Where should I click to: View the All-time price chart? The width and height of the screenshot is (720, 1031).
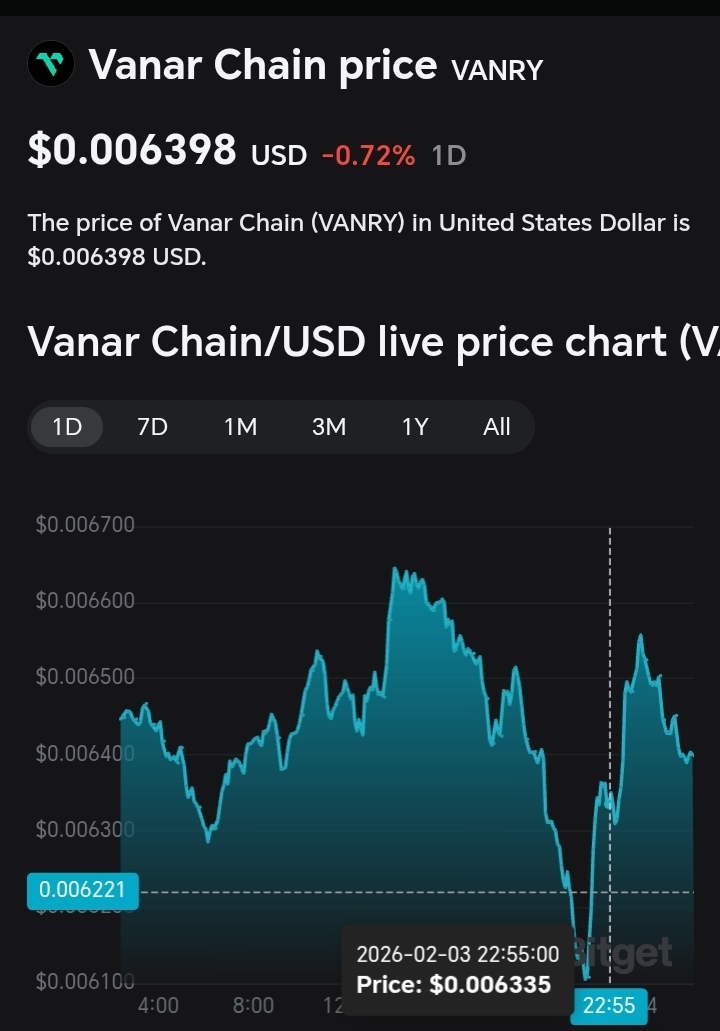click(497, 427)
